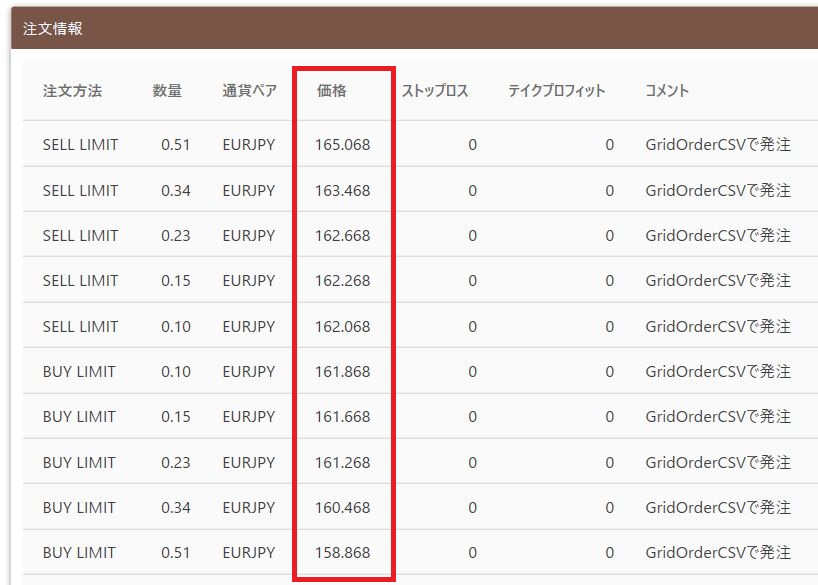This screenshot has height=585, width=818.
Task: Click SELL LIMIT in the 162.068 row
Action: pos(80,327)
